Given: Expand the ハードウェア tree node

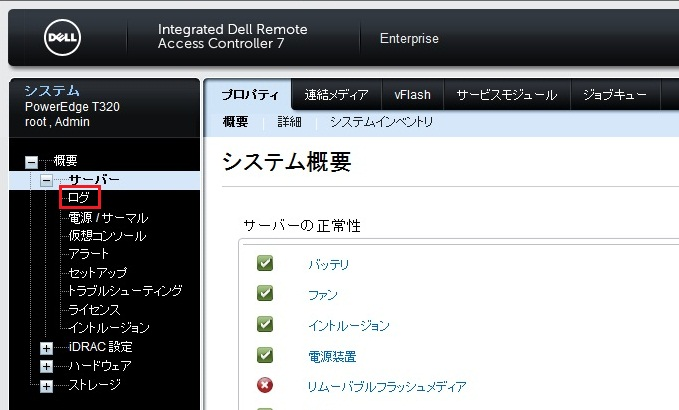Looking at the screenshot, I should coord(46,367).
